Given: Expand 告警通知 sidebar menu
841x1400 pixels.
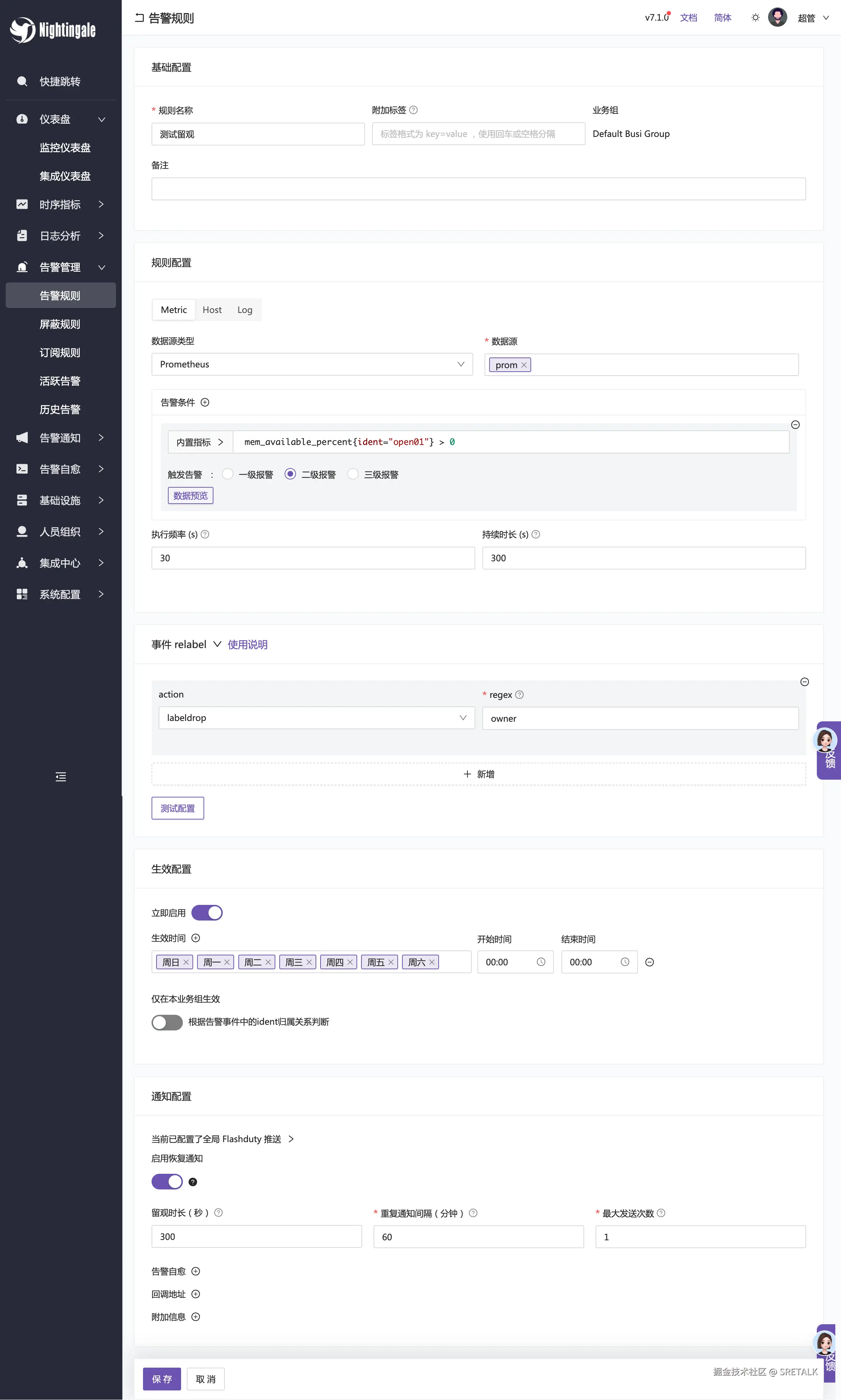Looking at the screenshot, I should [x=60, y=438].
